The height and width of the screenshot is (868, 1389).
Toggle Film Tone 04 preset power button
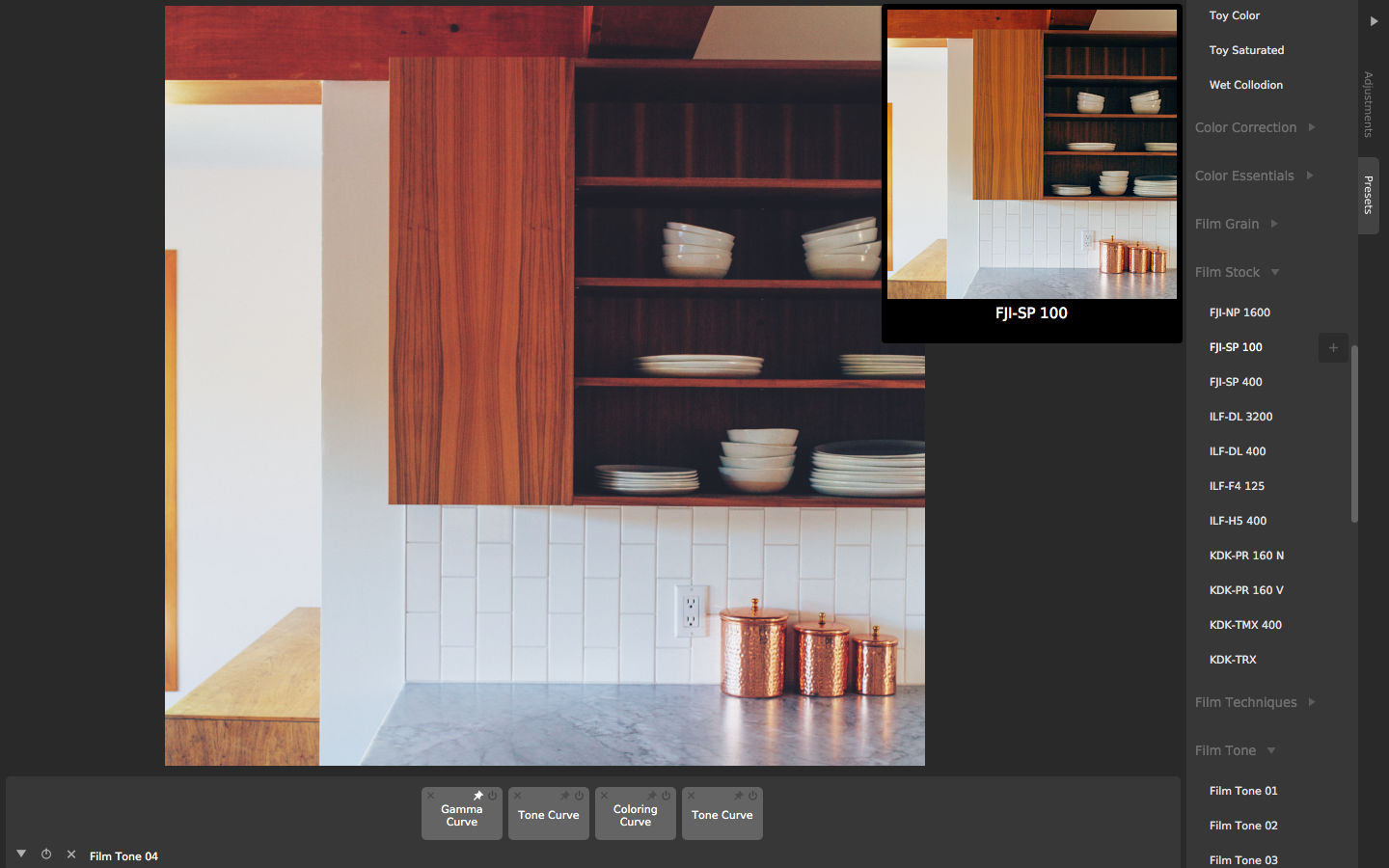[x=46, y=854]
